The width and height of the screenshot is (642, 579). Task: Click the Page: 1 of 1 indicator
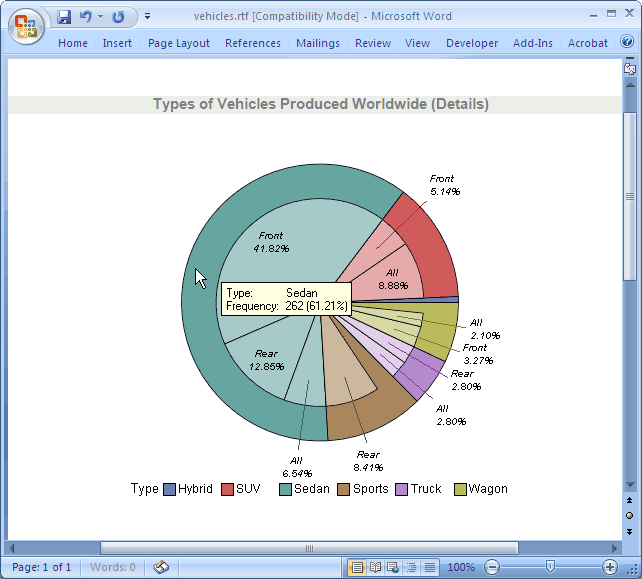tap(42, 567)
